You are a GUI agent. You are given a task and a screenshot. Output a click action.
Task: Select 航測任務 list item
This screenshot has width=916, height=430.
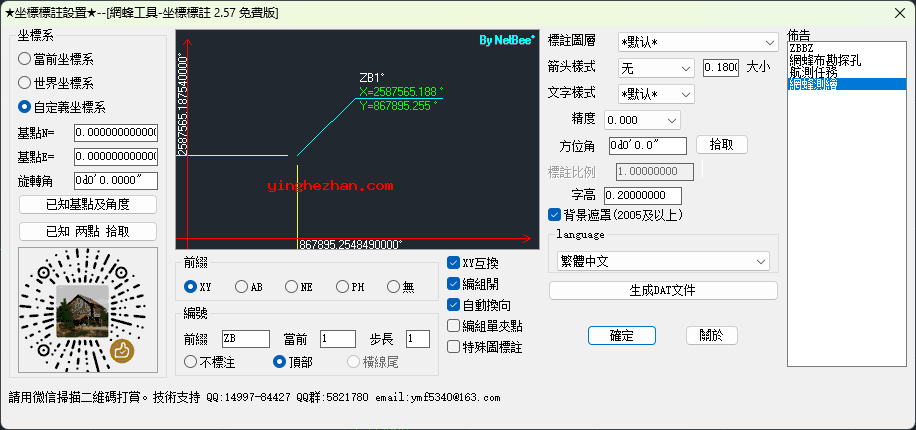coord(847,71)
